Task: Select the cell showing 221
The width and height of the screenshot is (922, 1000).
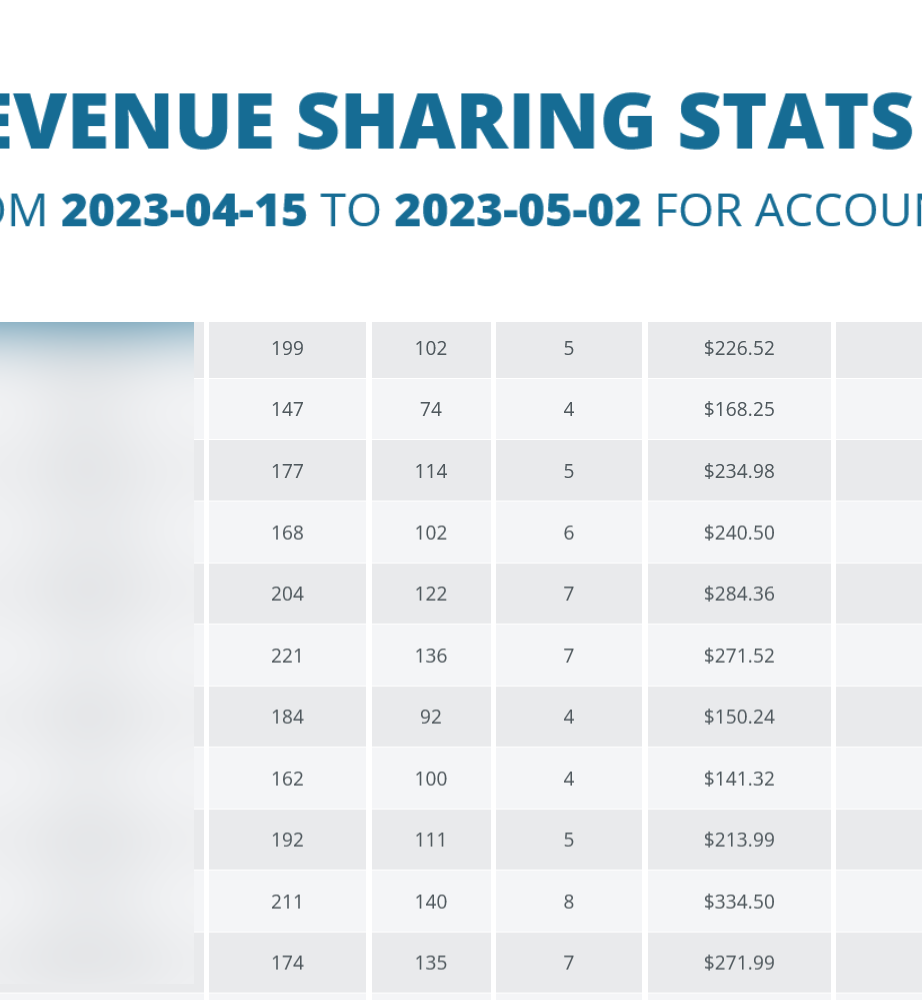Action: (x=288, y=656)
